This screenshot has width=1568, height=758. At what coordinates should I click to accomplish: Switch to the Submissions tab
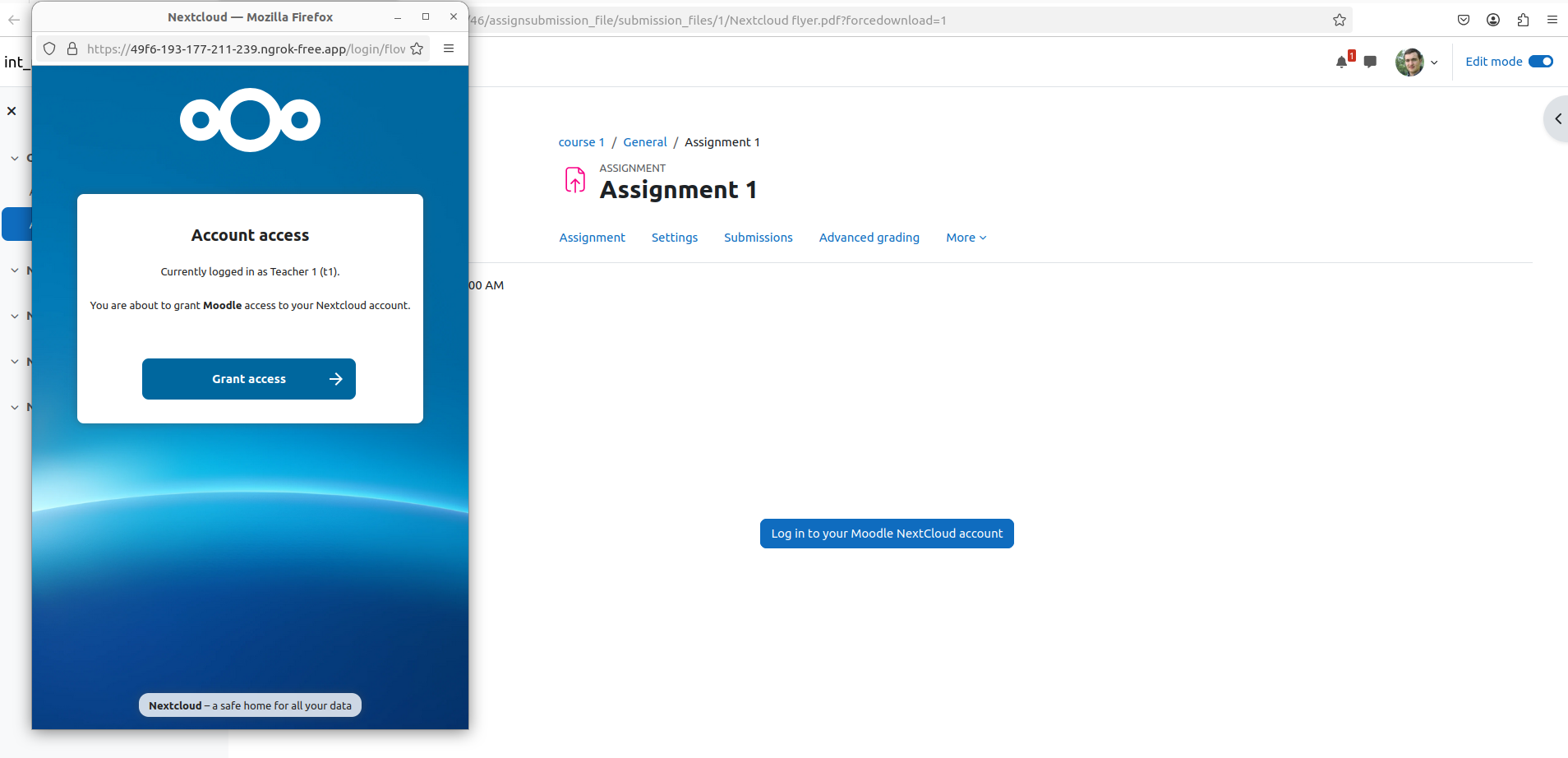point(759,238)
